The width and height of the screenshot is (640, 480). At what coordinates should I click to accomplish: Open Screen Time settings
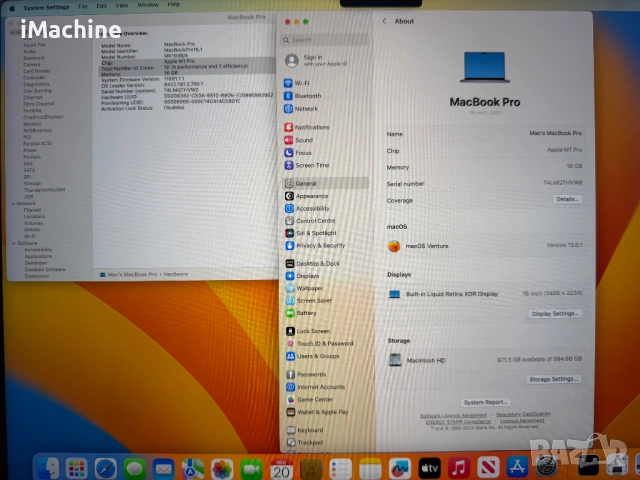307,165
